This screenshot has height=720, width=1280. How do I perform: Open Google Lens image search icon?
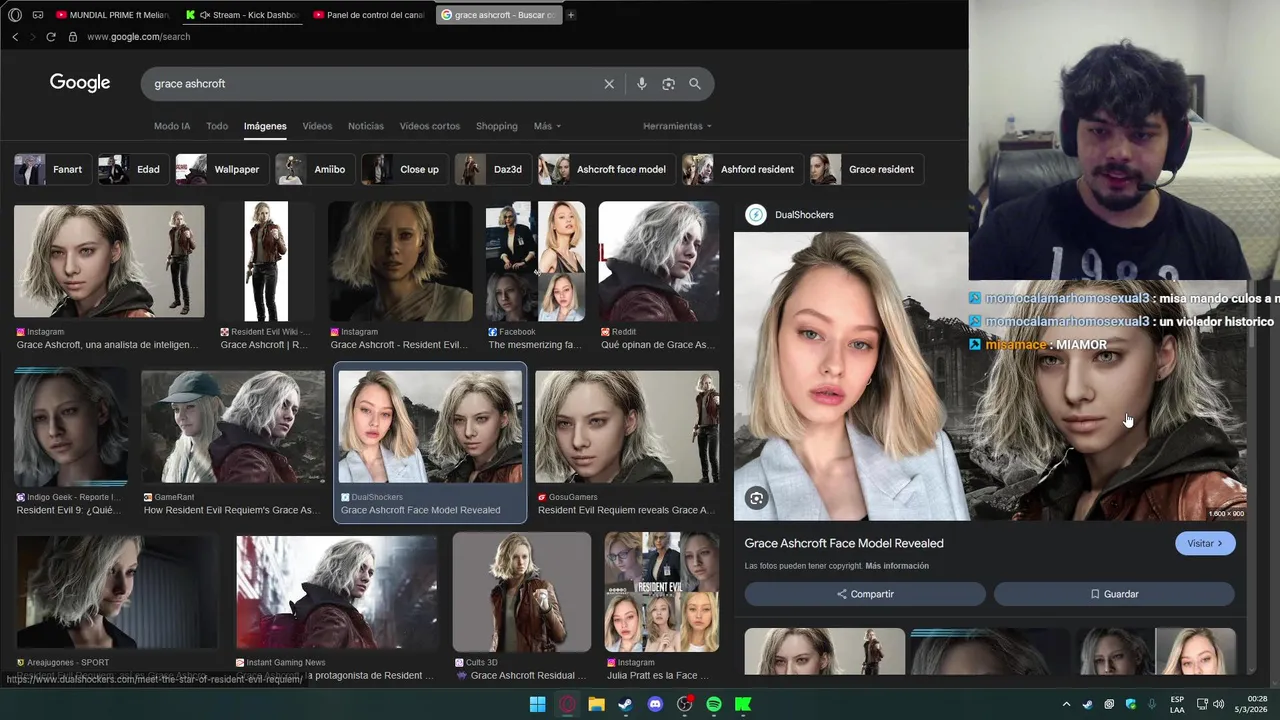668,84
